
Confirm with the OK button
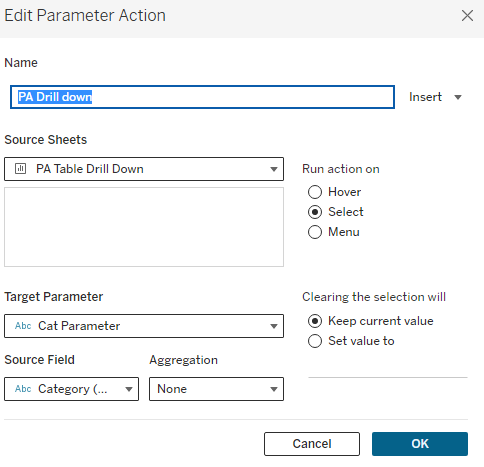tap(420, 444)
